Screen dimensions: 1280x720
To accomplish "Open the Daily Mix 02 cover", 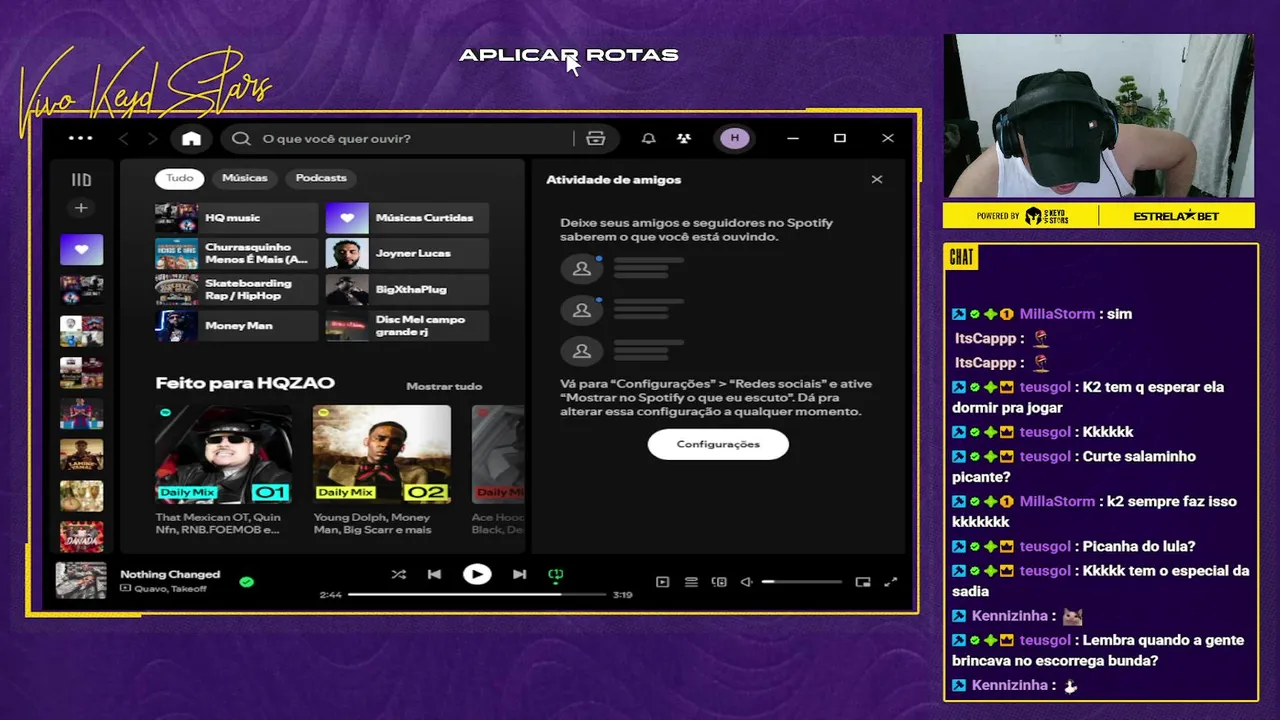I will pos(381,454).
